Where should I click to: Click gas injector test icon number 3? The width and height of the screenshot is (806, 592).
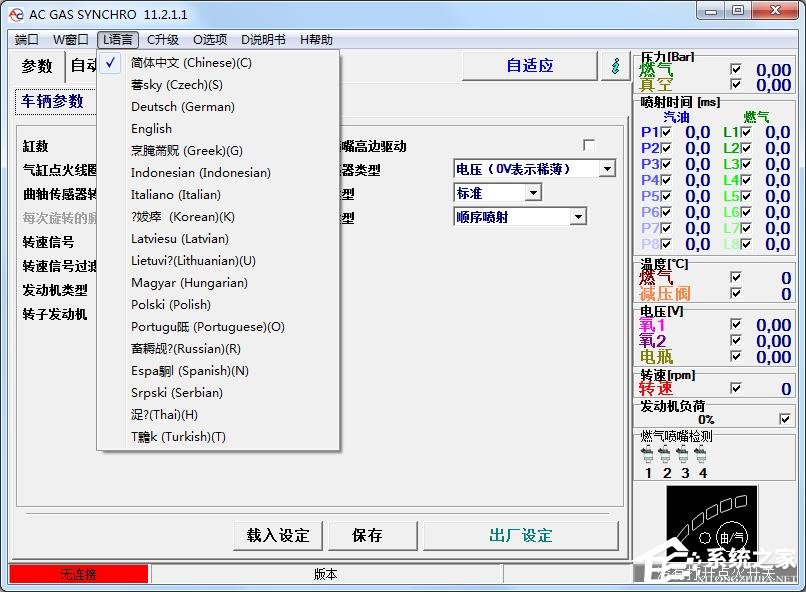click(683, 455)
